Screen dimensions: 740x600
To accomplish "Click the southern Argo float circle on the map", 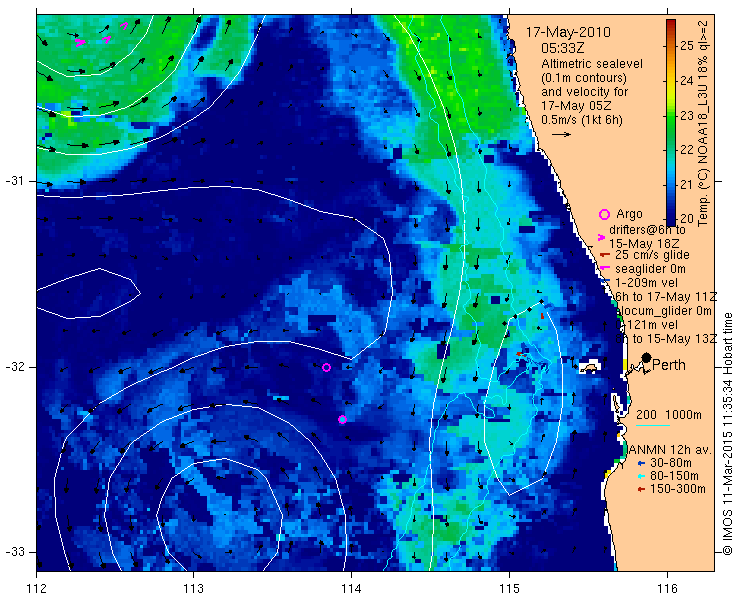I will point(343,419).
